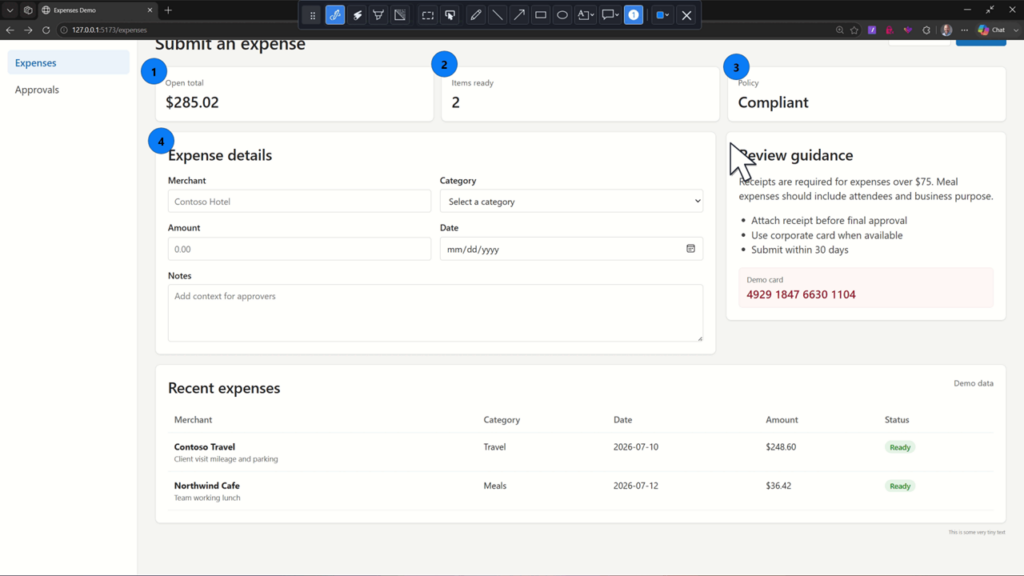
Task: Open the browser workspaces icon
Action: [28, 10]
